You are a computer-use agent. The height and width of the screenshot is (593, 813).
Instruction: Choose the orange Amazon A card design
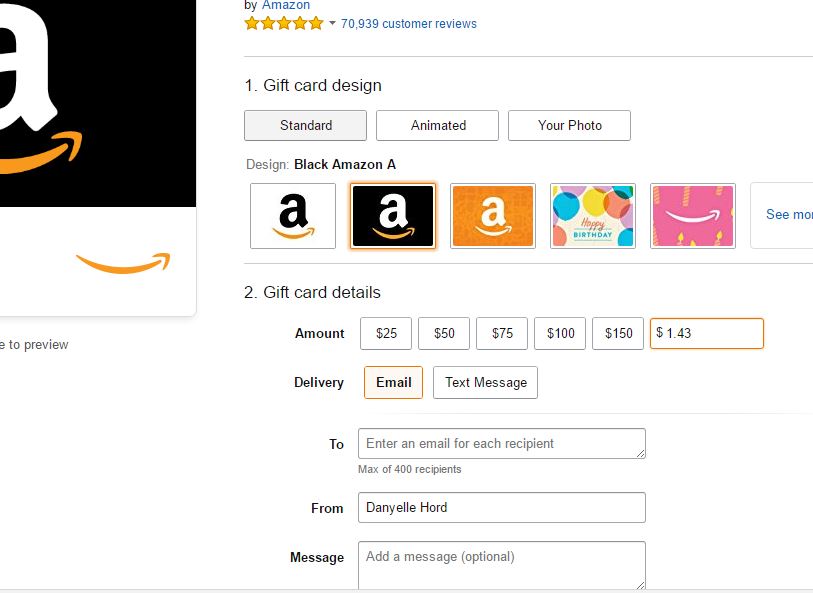tap(493, 216)
